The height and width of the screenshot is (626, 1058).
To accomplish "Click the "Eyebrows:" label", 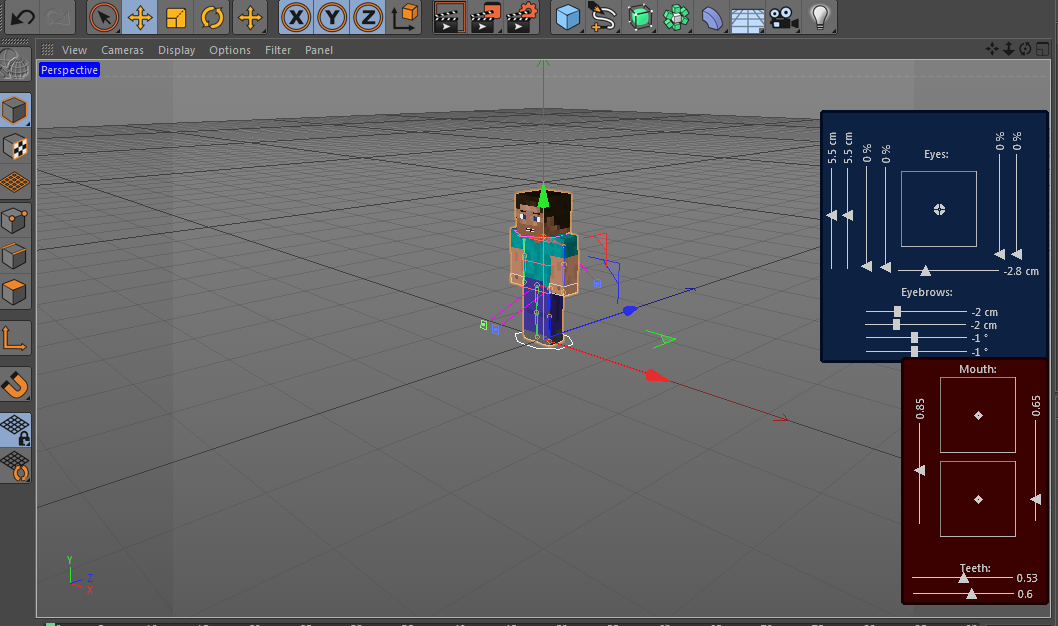I will 926,292.
